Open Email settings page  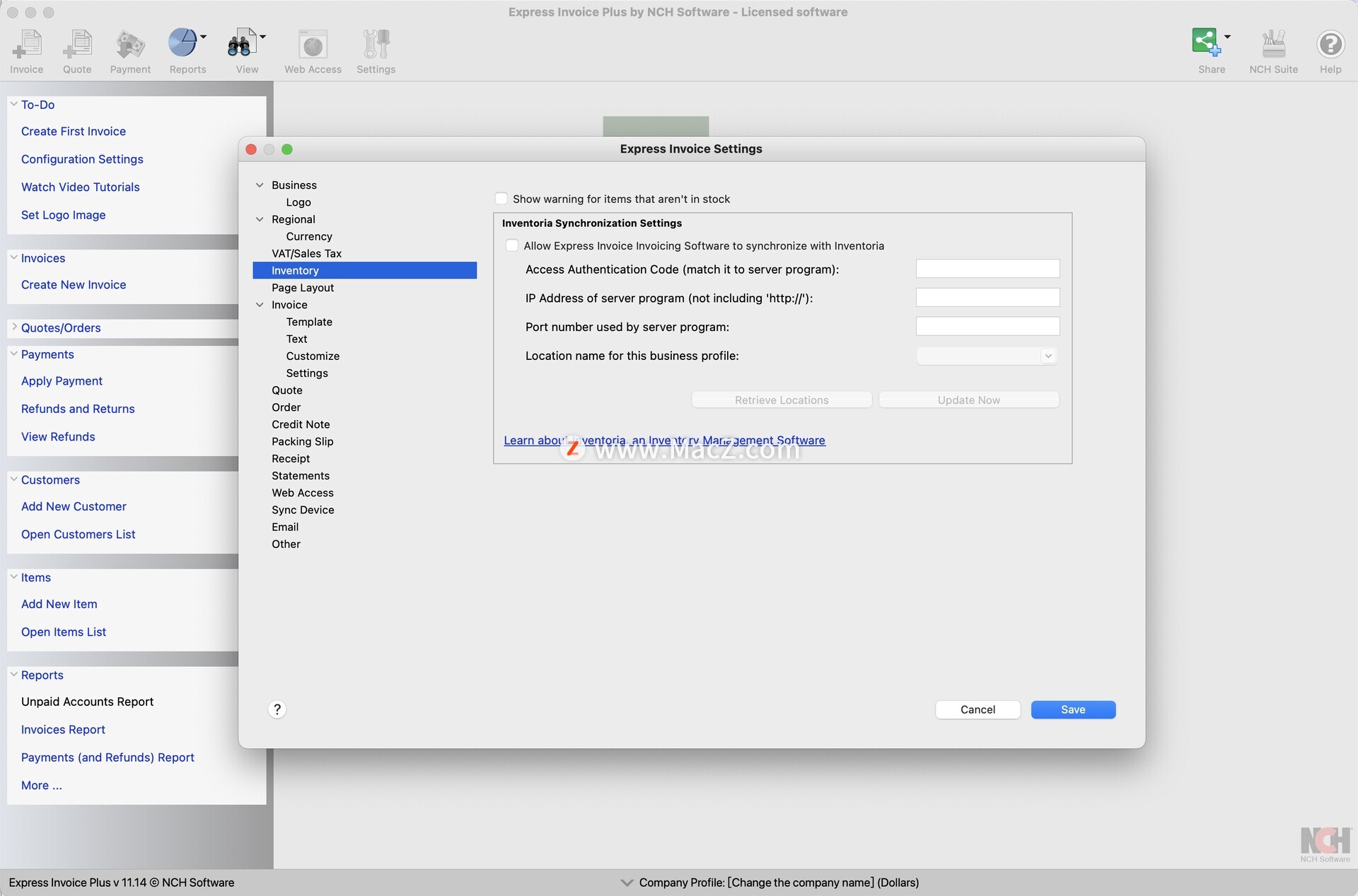[x=285, y=527]
